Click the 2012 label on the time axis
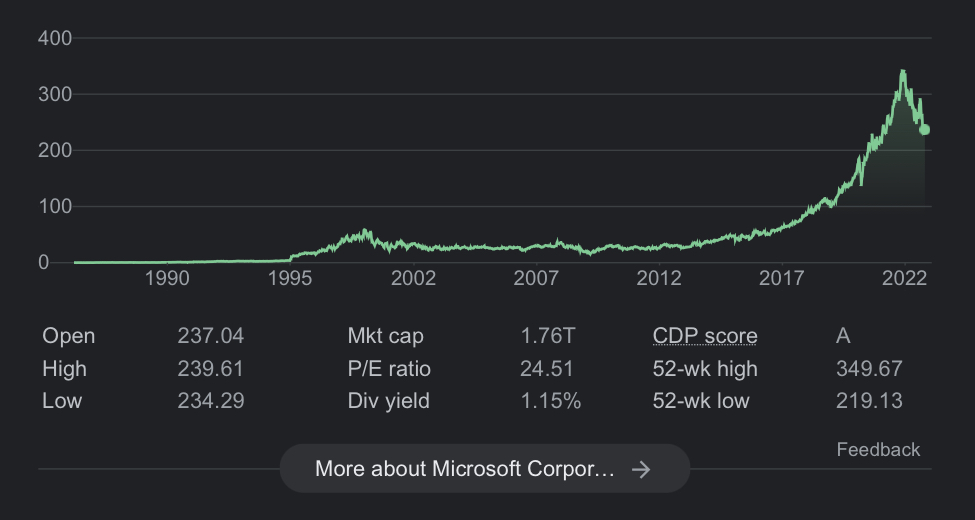Image resolution: width=975 pixels, height=520 pixels. click(659, 278)
